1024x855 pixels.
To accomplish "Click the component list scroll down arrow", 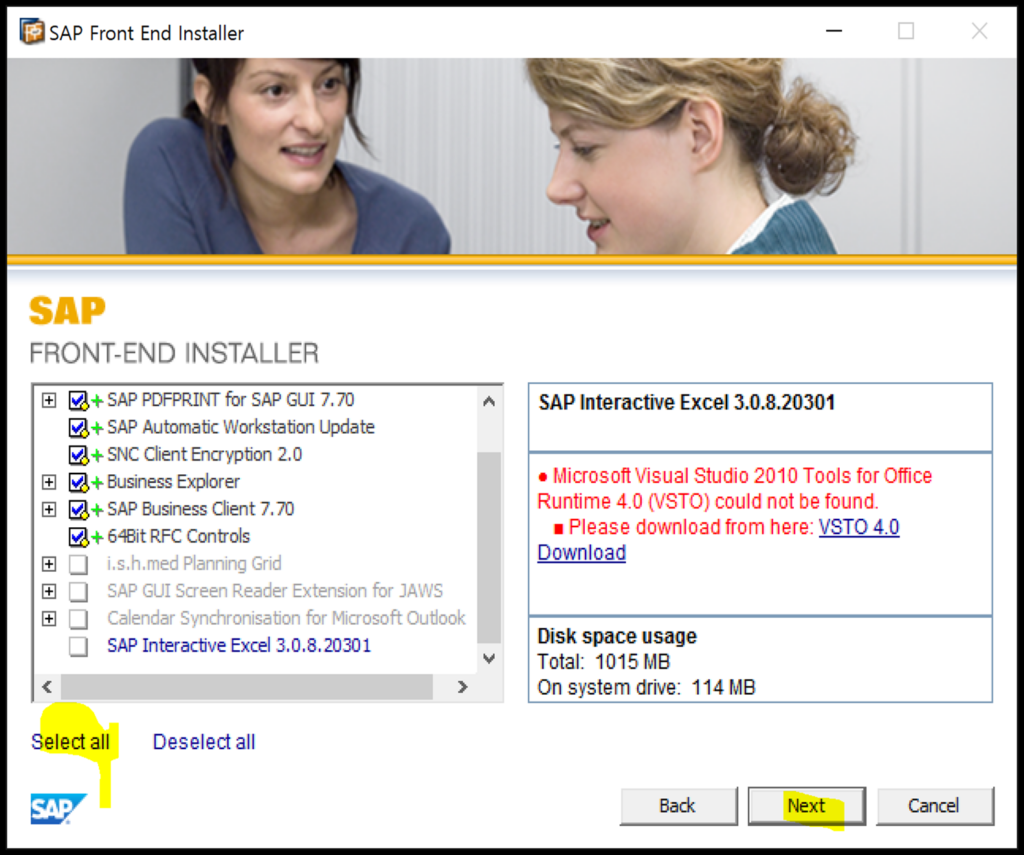I will 488,658.
